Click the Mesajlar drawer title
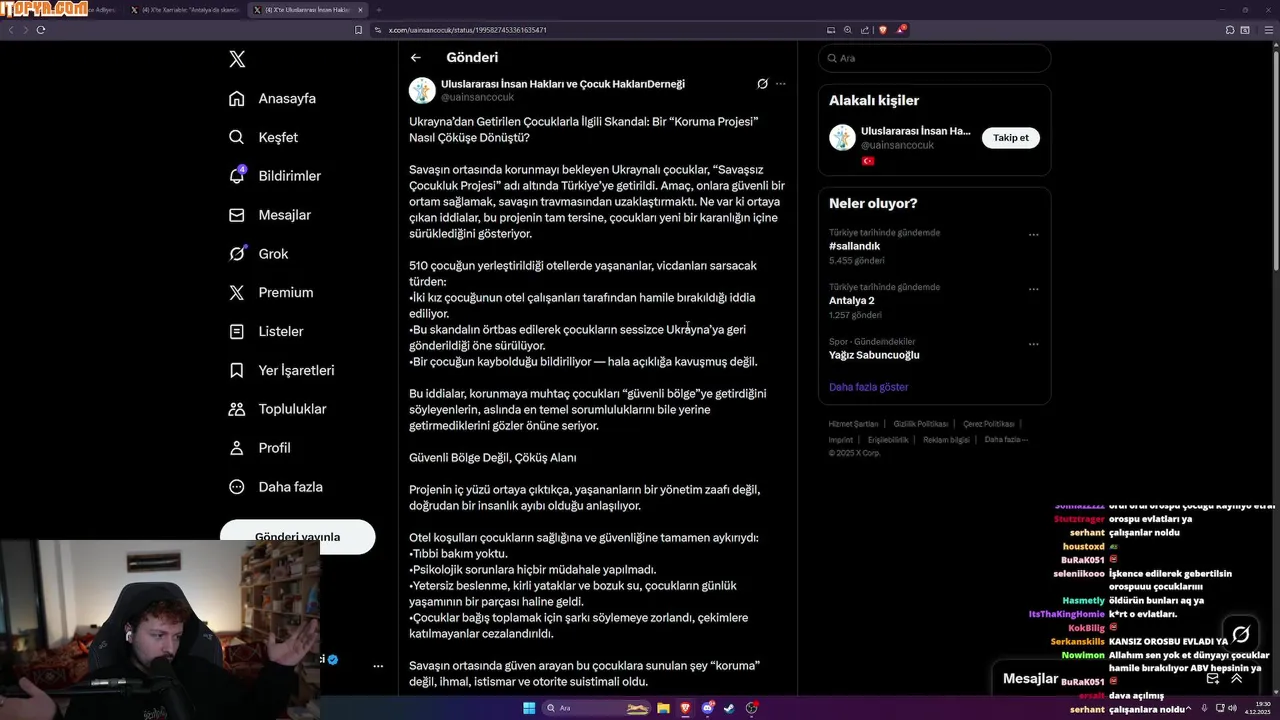This screenshot has width=1280, height=720. 1030,678
